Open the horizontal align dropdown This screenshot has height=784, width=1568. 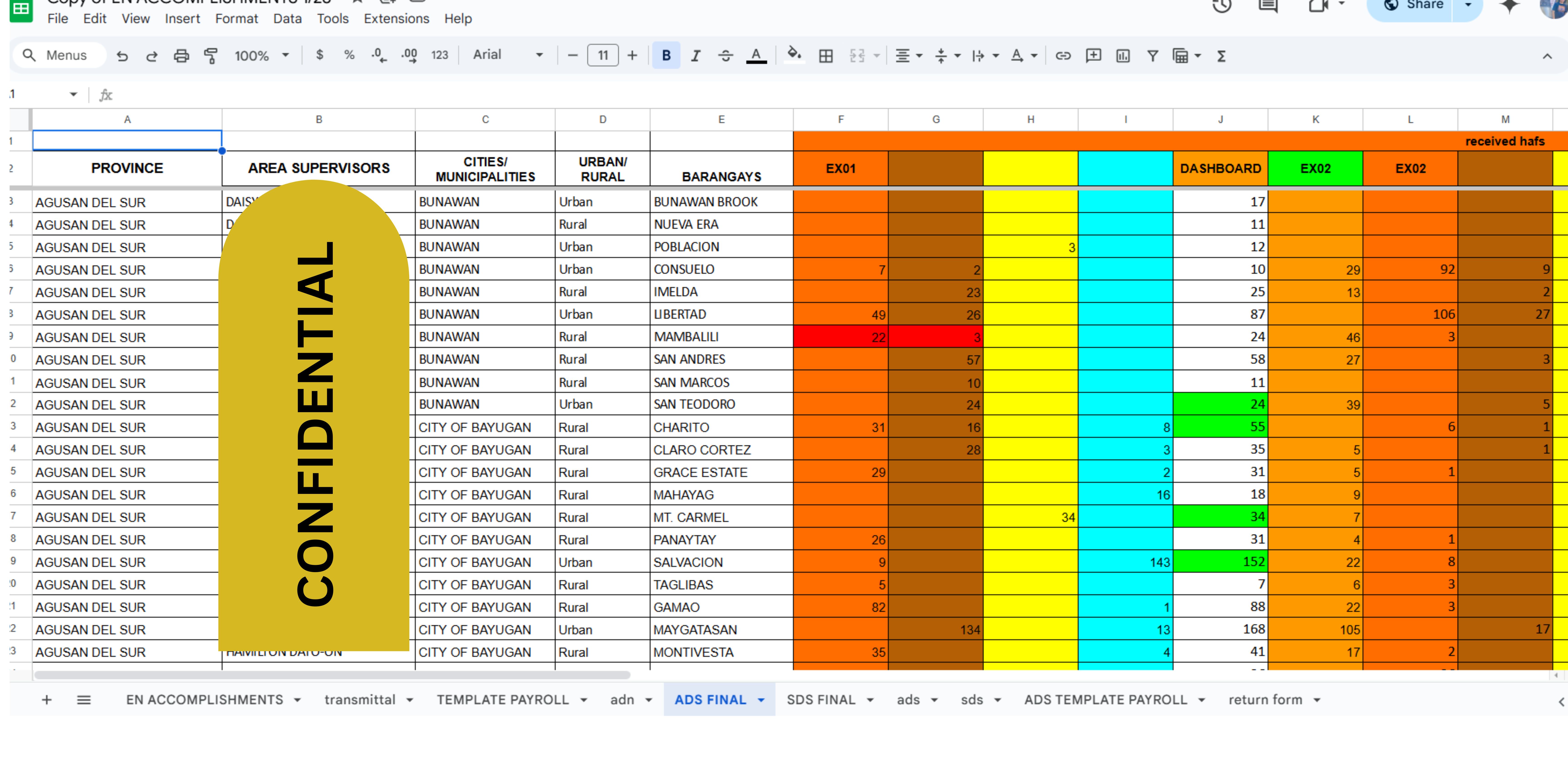(909, 56)
